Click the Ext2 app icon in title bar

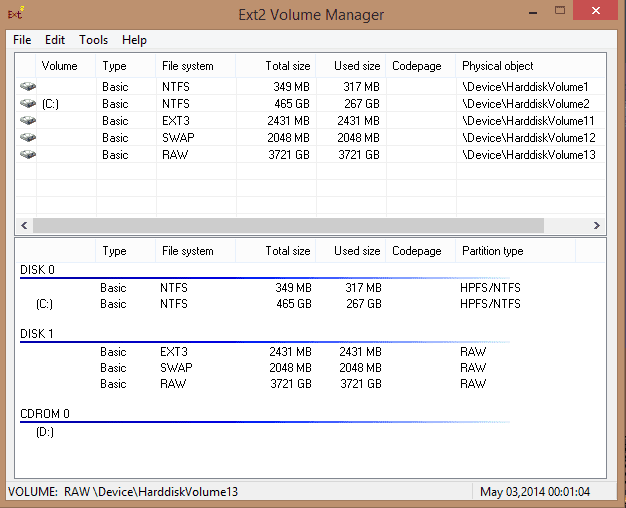pyautogui.click(x=16, y=13)
